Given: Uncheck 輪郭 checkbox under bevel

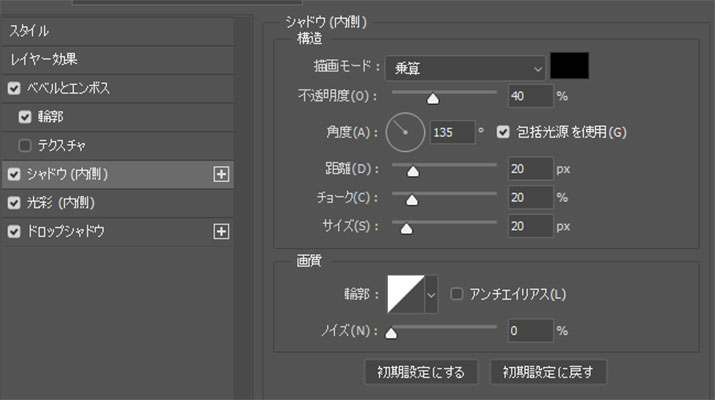Looking at the screenshot, I should point(25,117).
